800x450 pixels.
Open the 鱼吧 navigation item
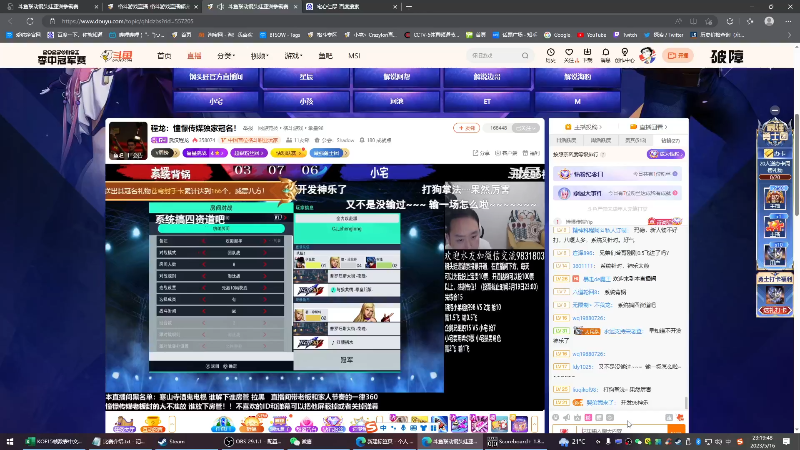(x=325, y=56)
